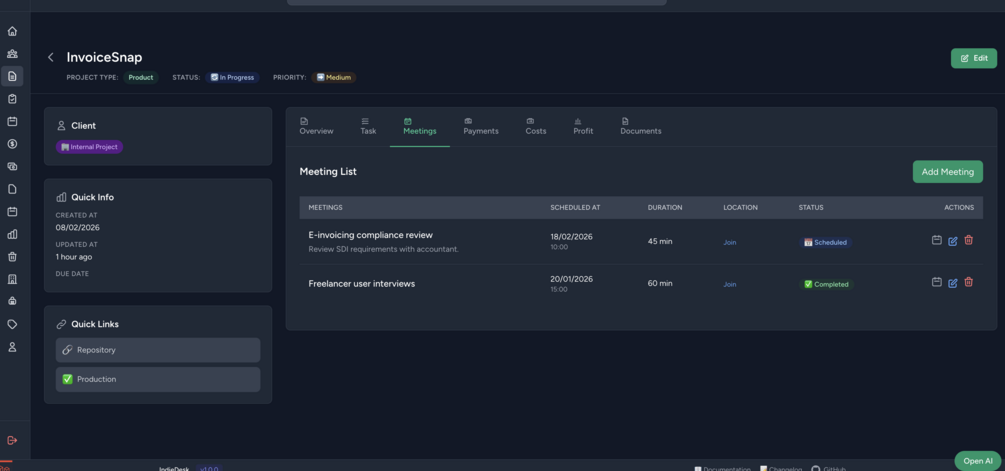The height and width of the screenshot is (471, 1005).
Task: Click the red logout icon in sidebar
Action: [x=12, y=440]
